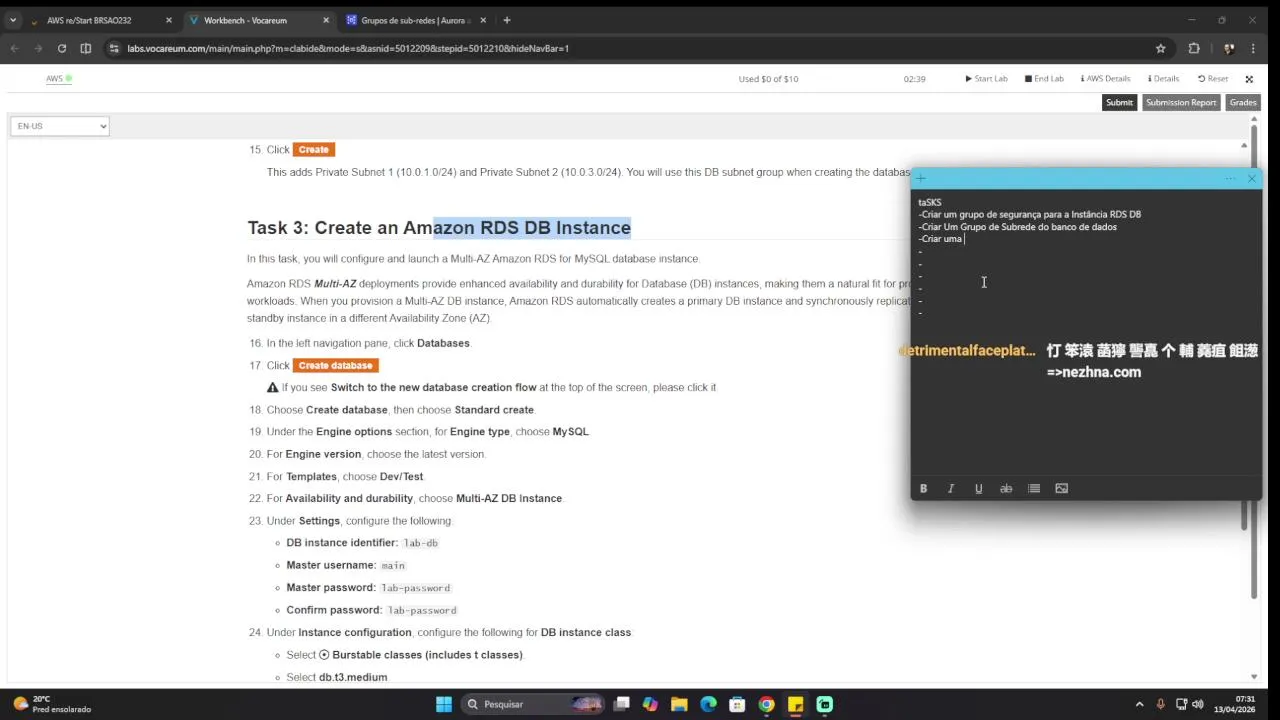Open Sticky Notes on the taskbar
The height and width of the screenshot is (720, 1280).
coord(795,704)
